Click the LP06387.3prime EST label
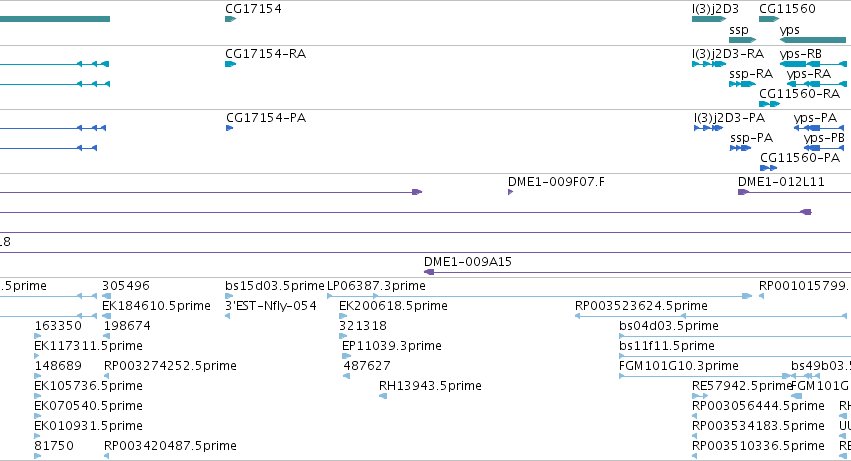The width and height of the screenshot is (851, 461). (376, 286)
